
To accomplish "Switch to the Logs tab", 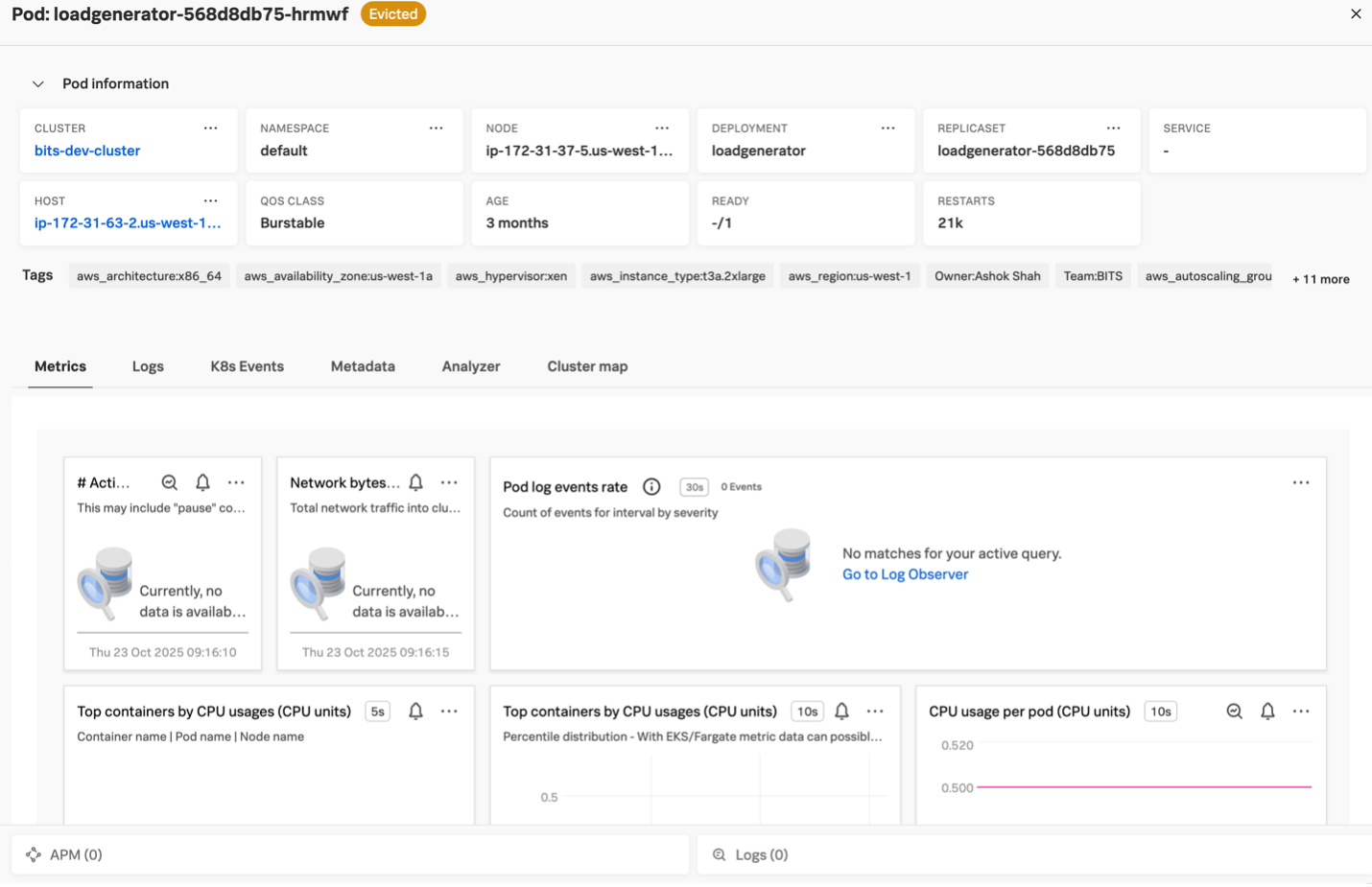I will click(x=148, y=366).
